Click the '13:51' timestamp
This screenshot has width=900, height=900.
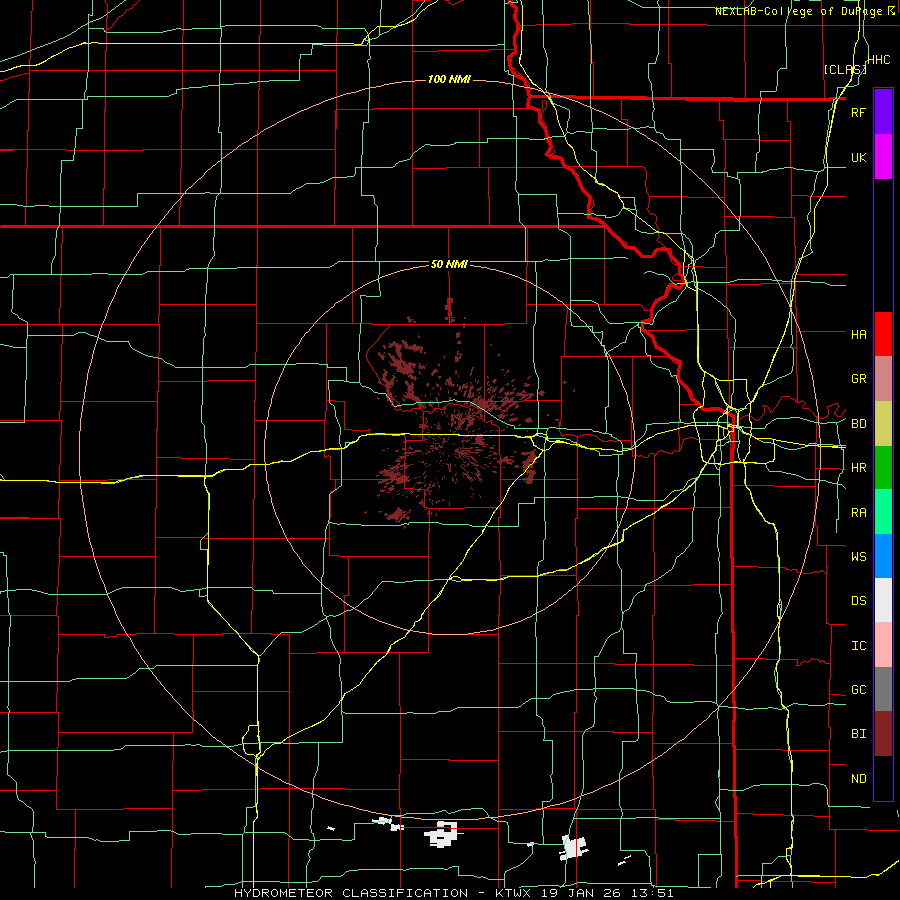(x=654, y=893)
